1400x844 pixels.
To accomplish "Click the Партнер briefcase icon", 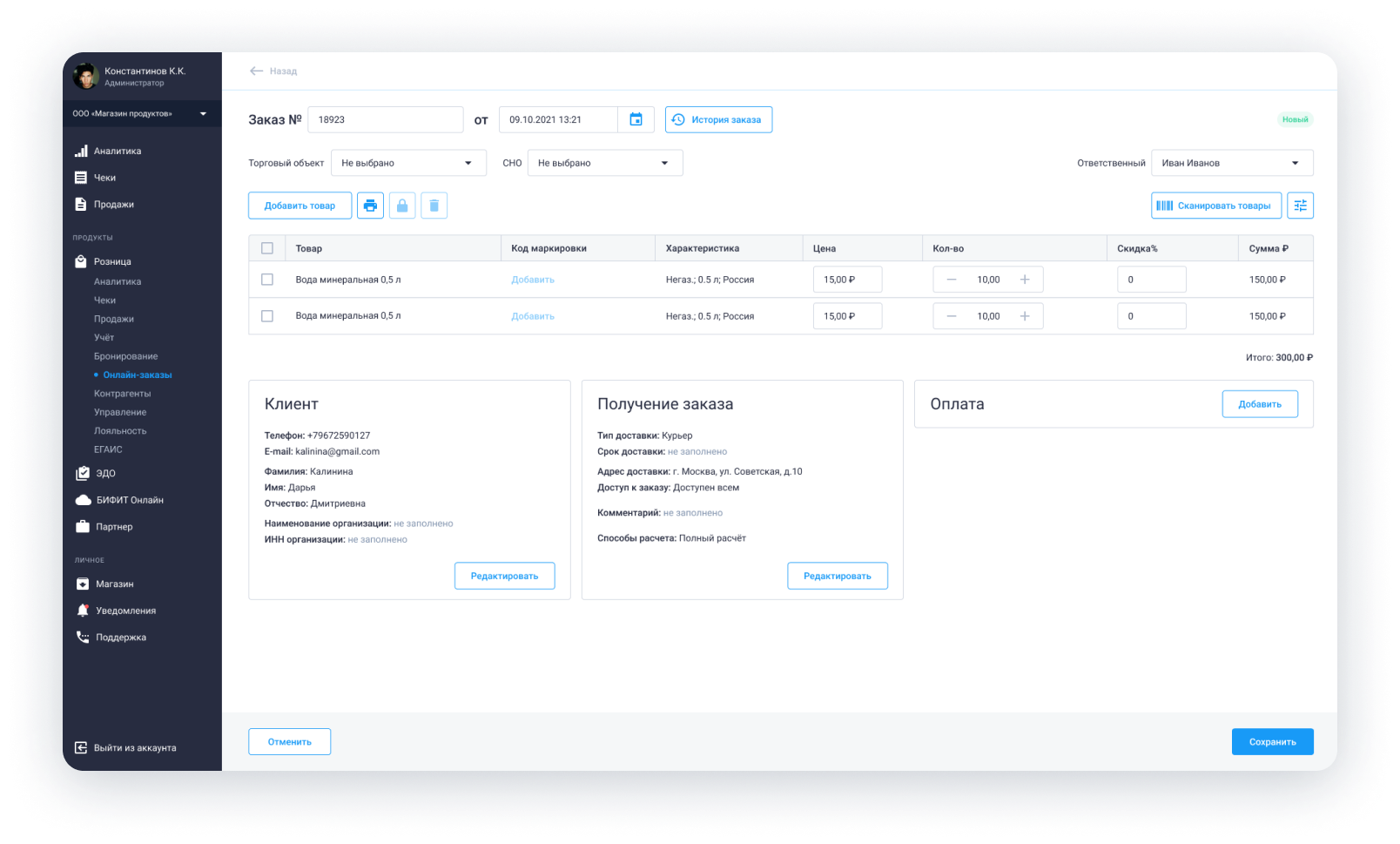I will click(83, 526).
